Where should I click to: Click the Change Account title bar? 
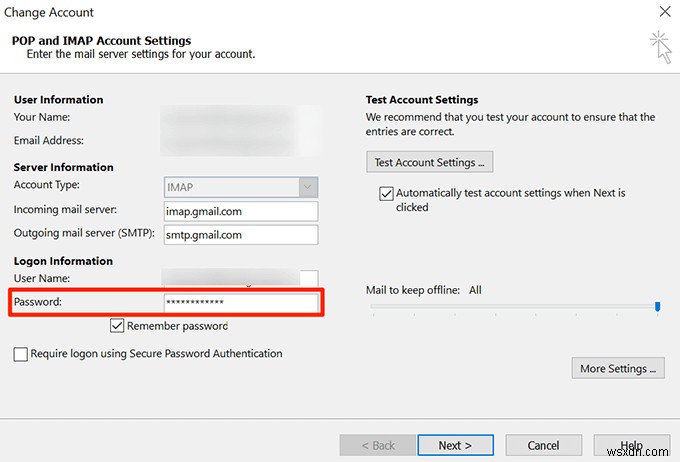pyautogui.click(x=300, y=12)
